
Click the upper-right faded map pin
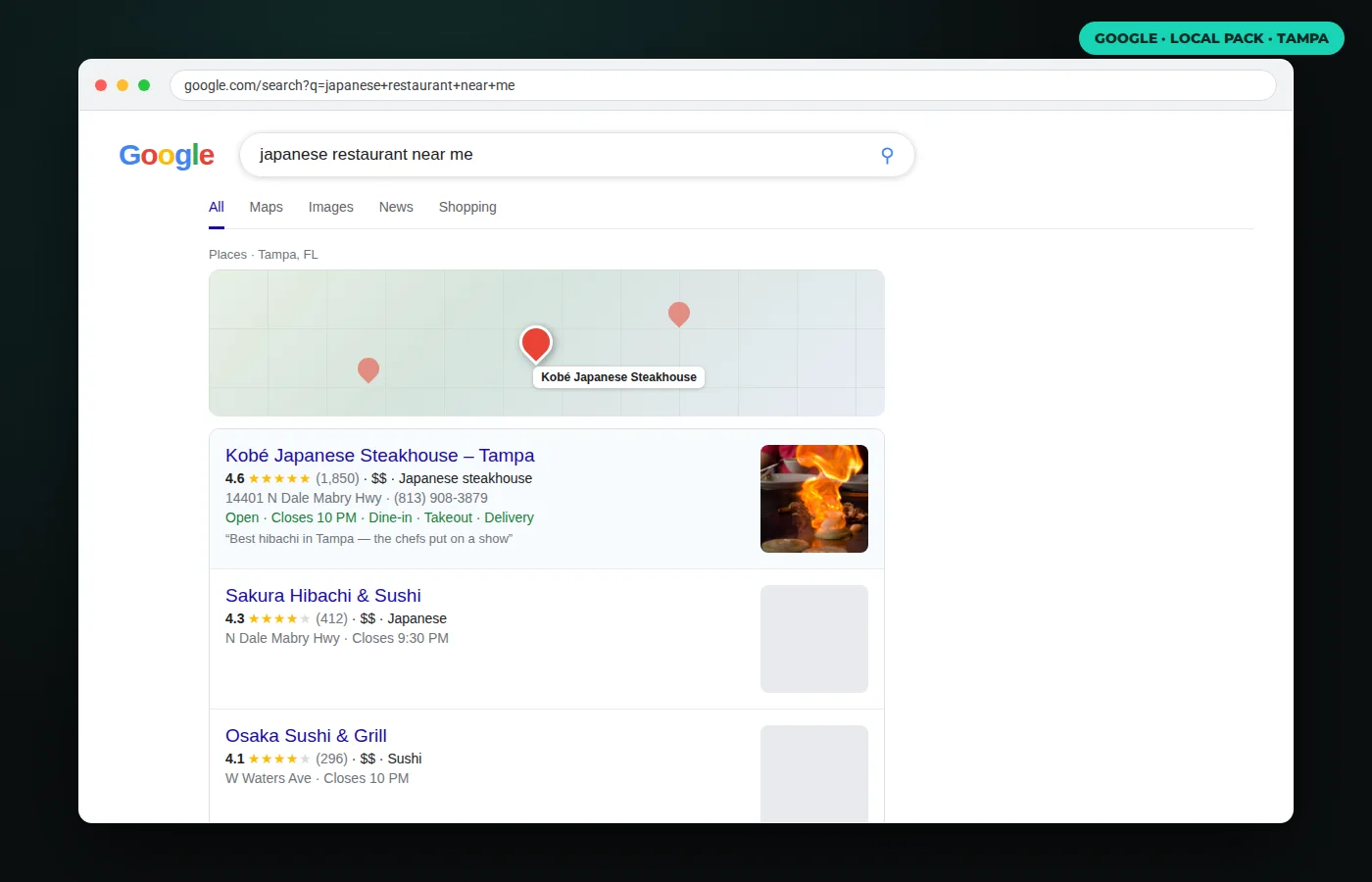click(x=679, y=314)
